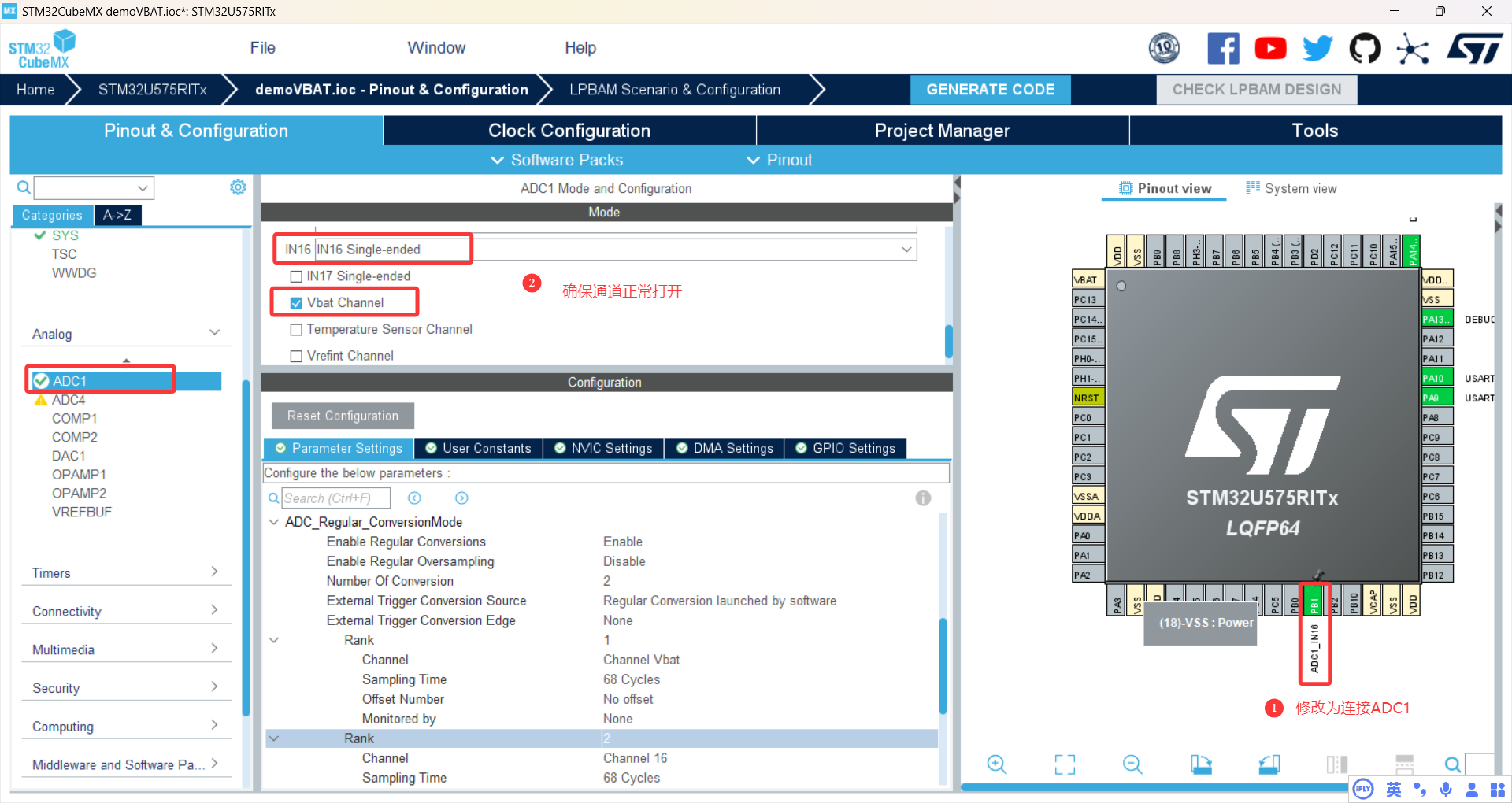
Task: Toggle the split pinout layout icon
Action: pos(1337,764)
